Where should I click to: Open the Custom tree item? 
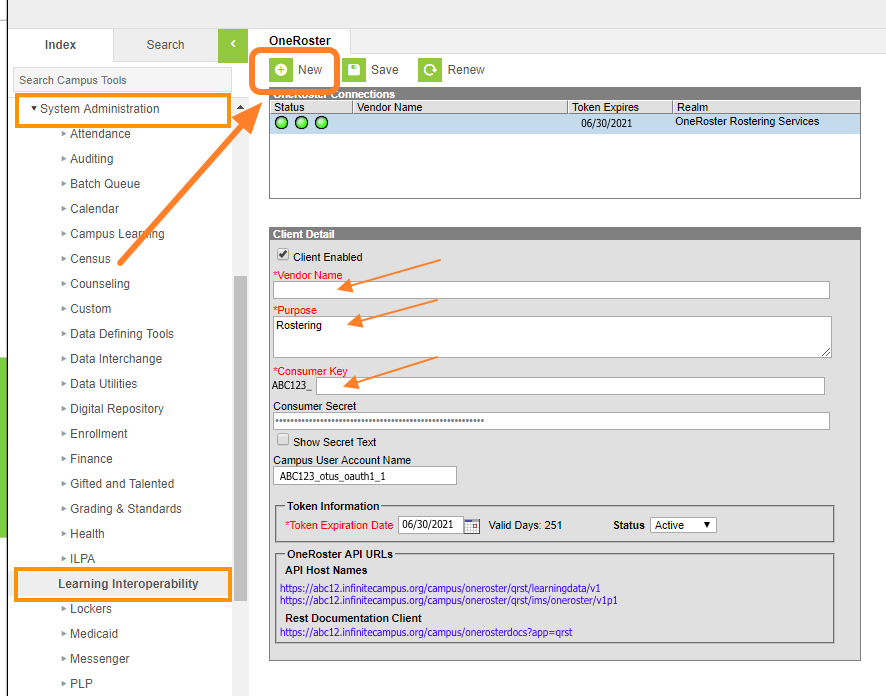[90, 309]
